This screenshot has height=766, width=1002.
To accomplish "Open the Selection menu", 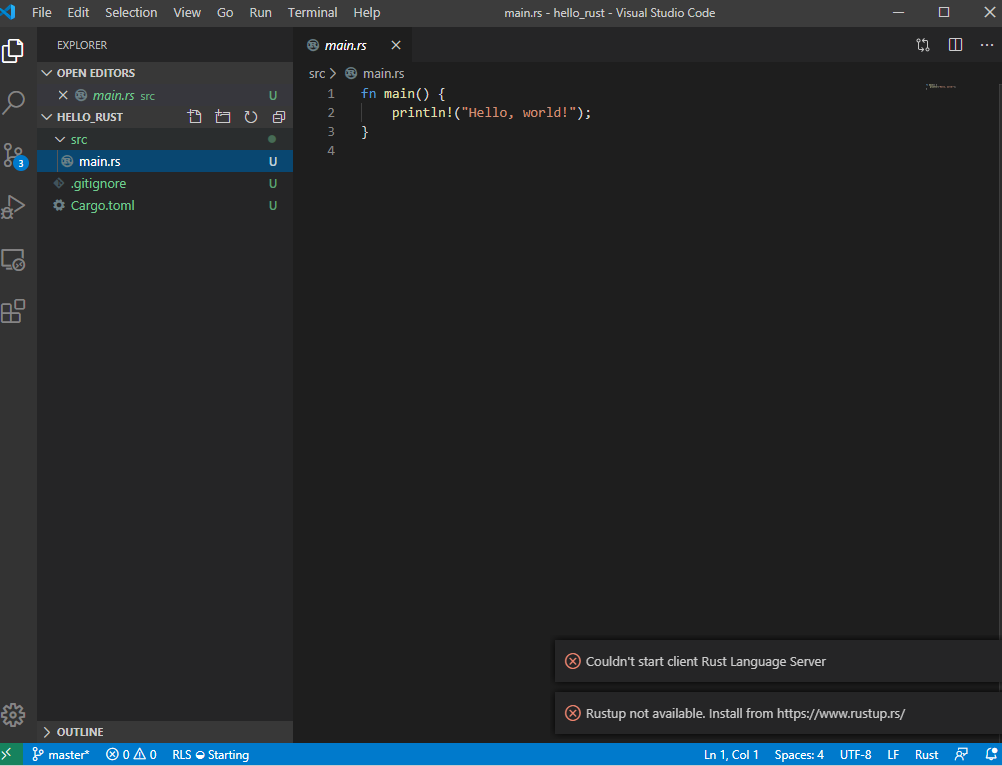I will [x=131, y=13].
